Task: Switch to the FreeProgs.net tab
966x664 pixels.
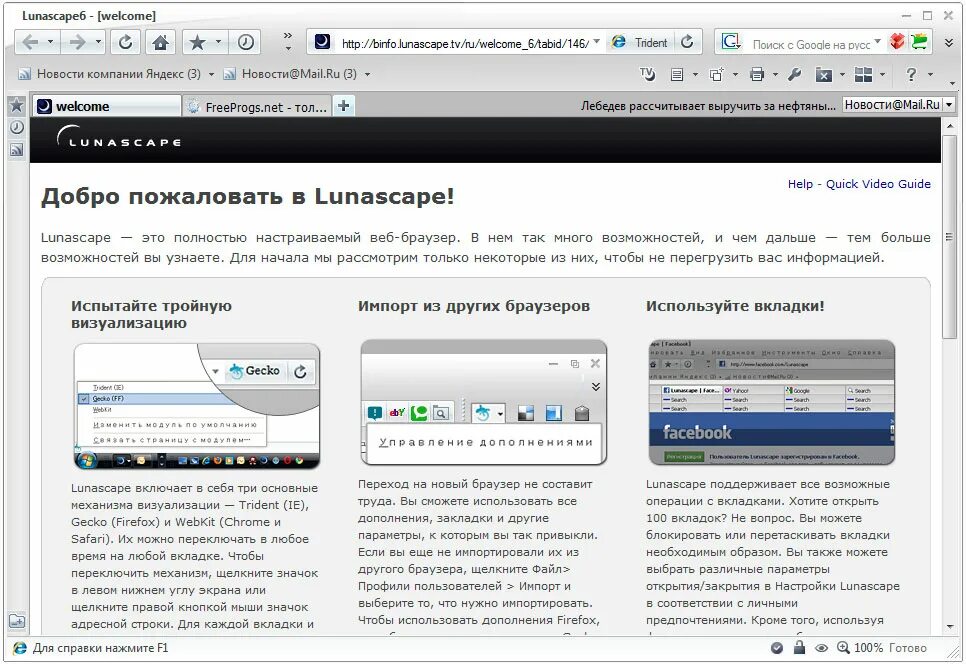Action: [x=258, y=107]
